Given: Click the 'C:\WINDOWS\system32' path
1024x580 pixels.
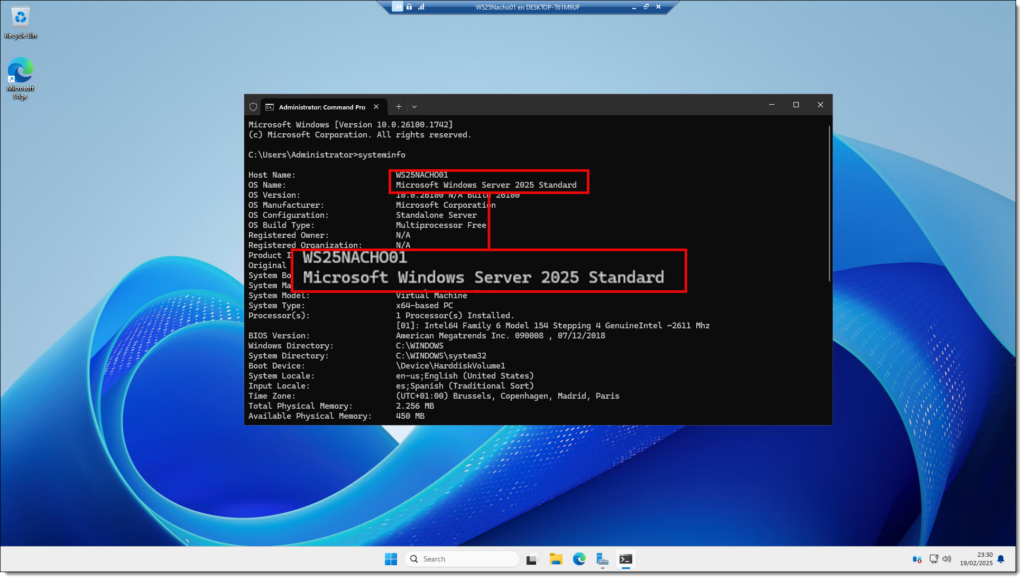Looking at the screenshot, I should [442, 357].
